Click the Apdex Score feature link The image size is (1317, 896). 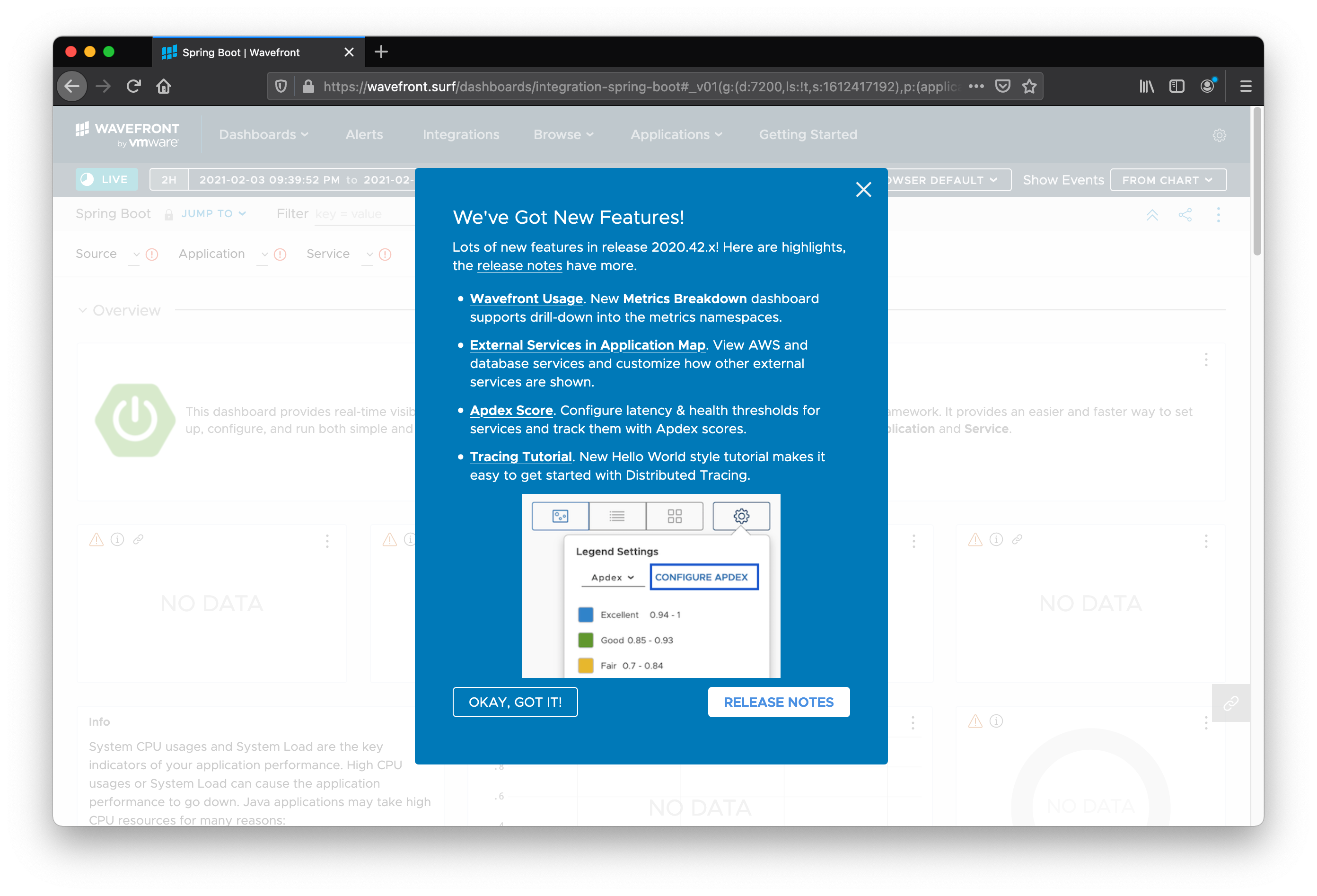[511, 409]
